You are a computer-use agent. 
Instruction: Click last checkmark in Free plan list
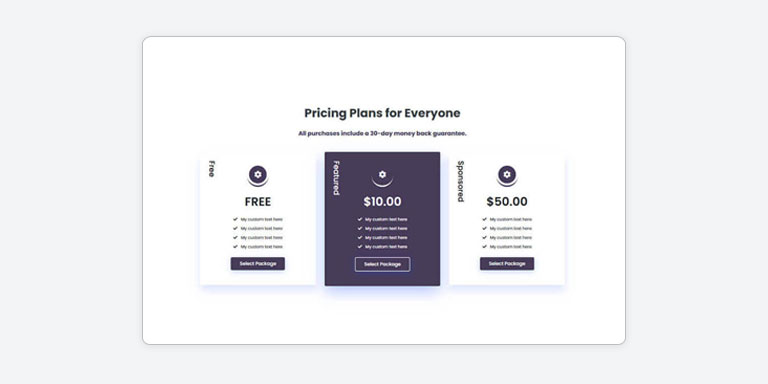tap(236, 247)
